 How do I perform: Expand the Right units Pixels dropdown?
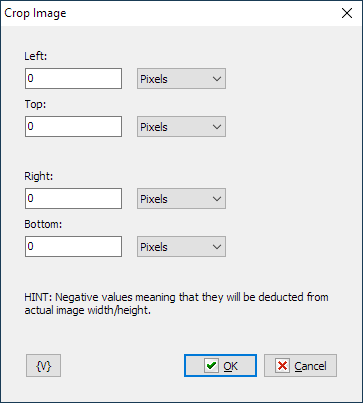pyautogui.click(x=181, y=199)
